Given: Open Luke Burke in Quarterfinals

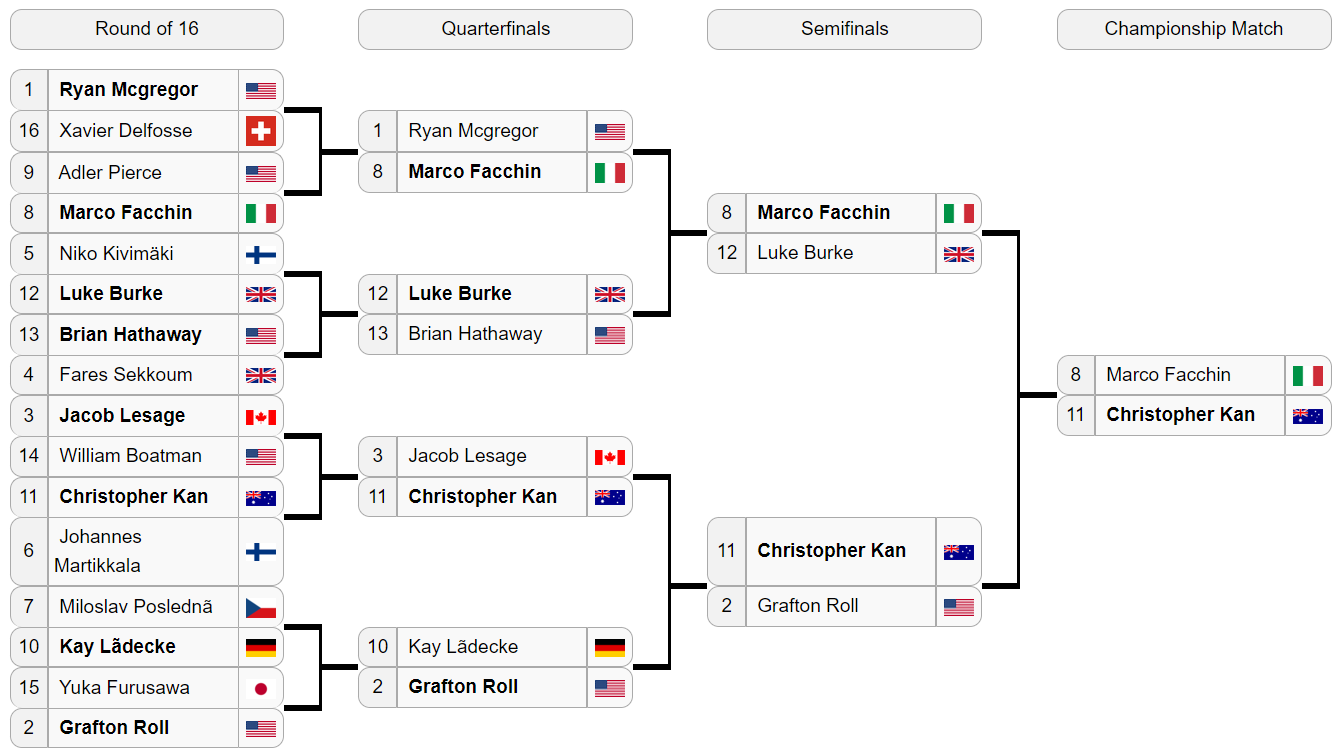Looking at the screenshot, I should 460,294.
